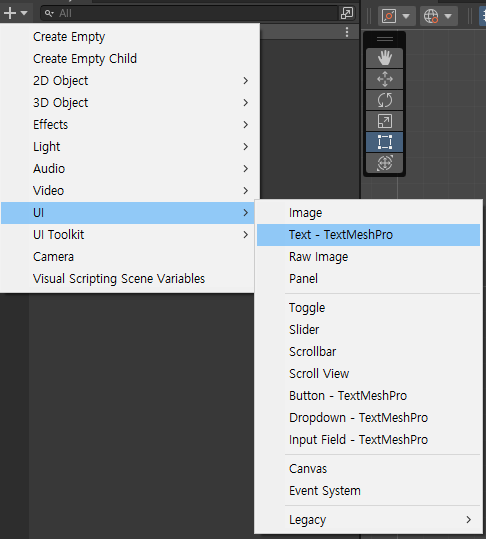Click the global/local handle rotation globe icon

click(x=431, y=16)
